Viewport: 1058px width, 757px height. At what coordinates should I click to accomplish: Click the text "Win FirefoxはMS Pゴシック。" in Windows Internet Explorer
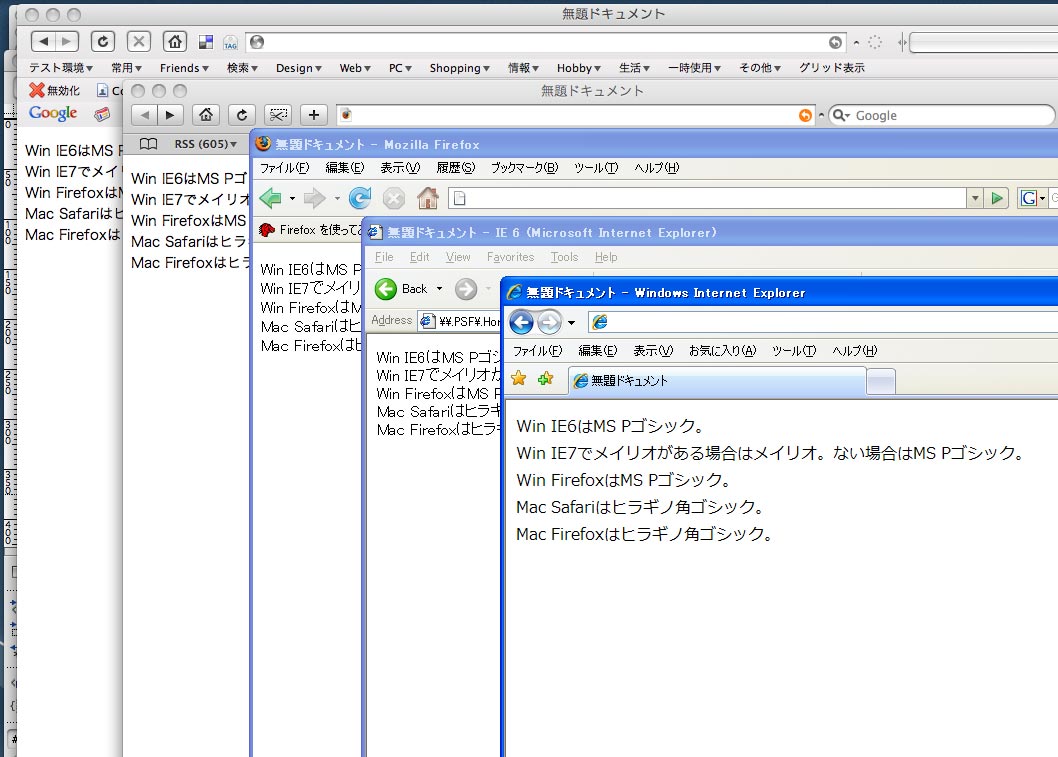[x=624, y=480]
